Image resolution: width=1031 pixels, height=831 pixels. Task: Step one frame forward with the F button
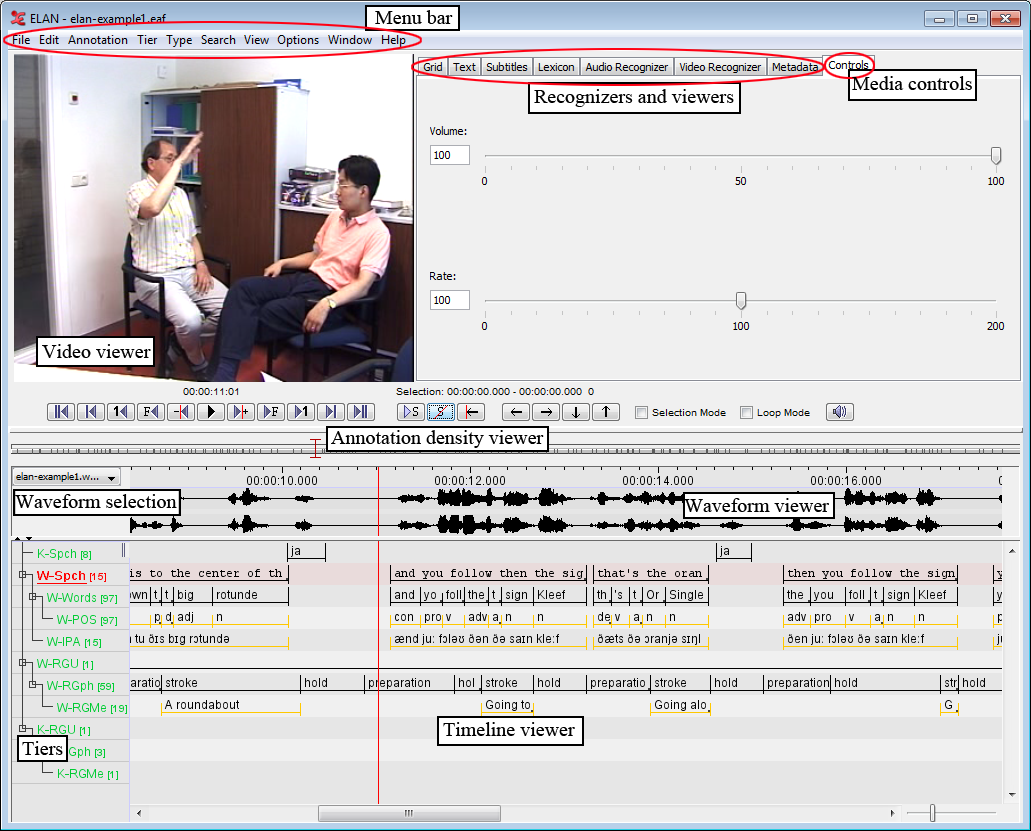270,411
